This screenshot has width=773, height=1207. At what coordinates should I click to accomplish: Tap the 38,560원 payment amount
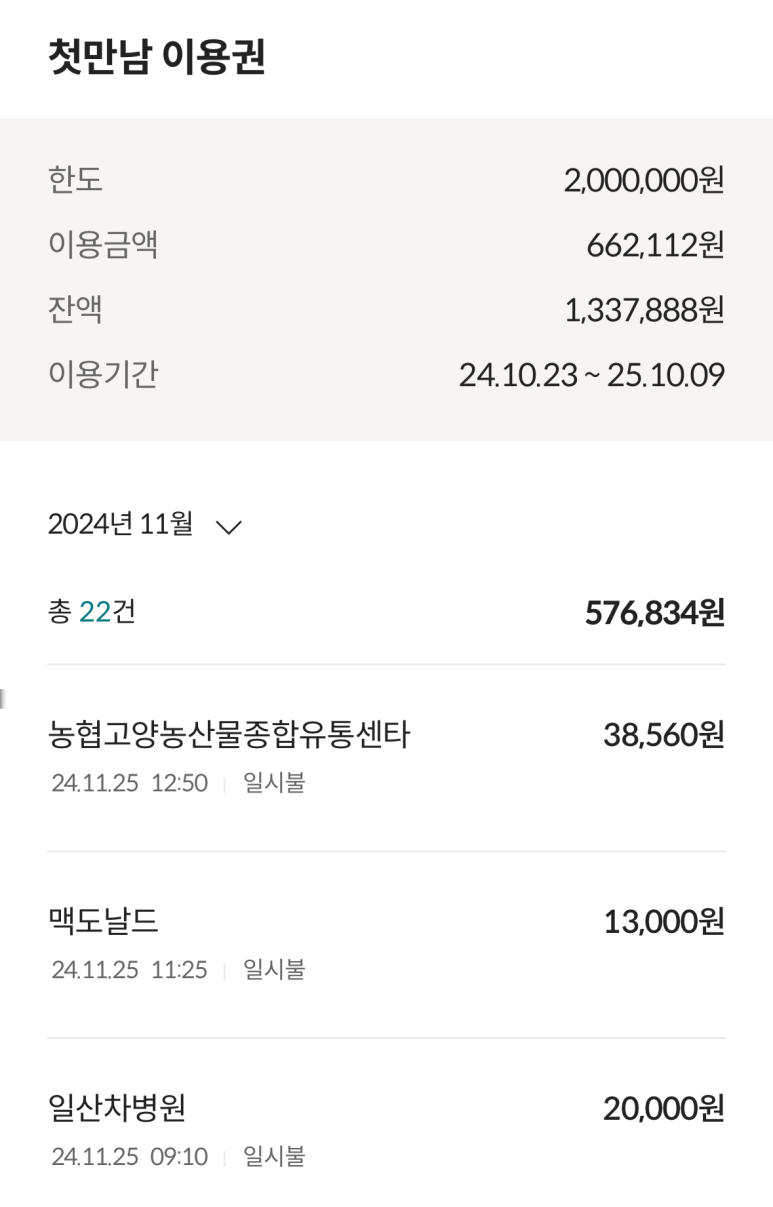663,736
